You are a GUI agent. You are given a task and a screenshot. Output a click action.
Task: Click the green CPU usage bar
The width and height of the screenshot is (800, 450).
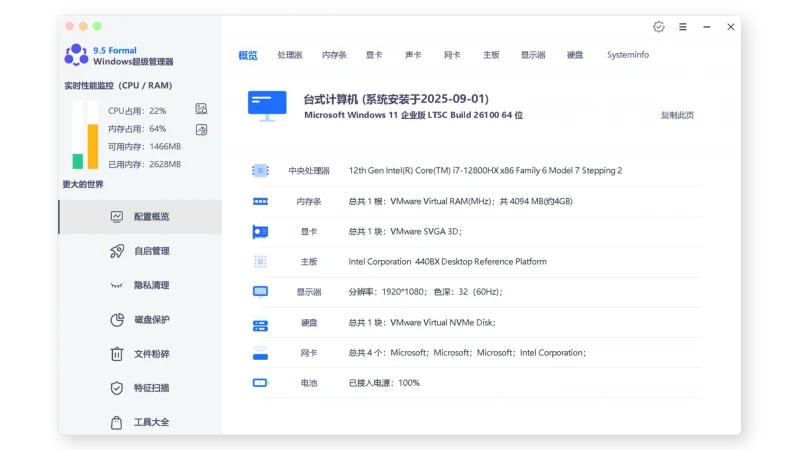[x=78, y=161]
